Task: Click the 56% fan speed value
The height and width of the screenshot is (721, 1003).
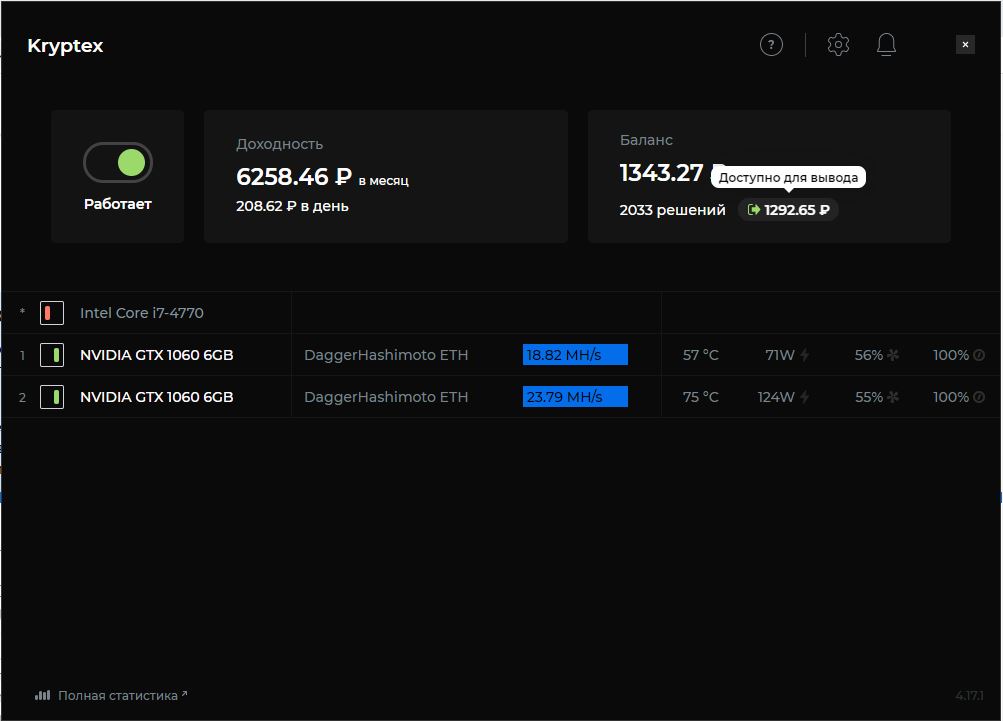Action: [869, 355]
